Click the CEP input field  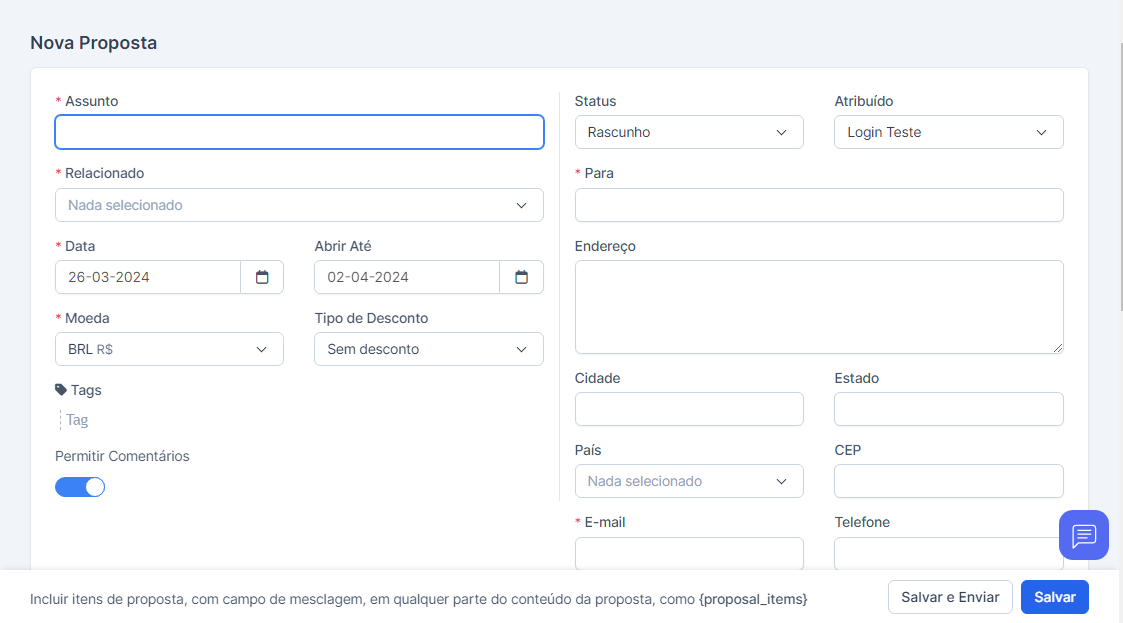coord(948,481)
